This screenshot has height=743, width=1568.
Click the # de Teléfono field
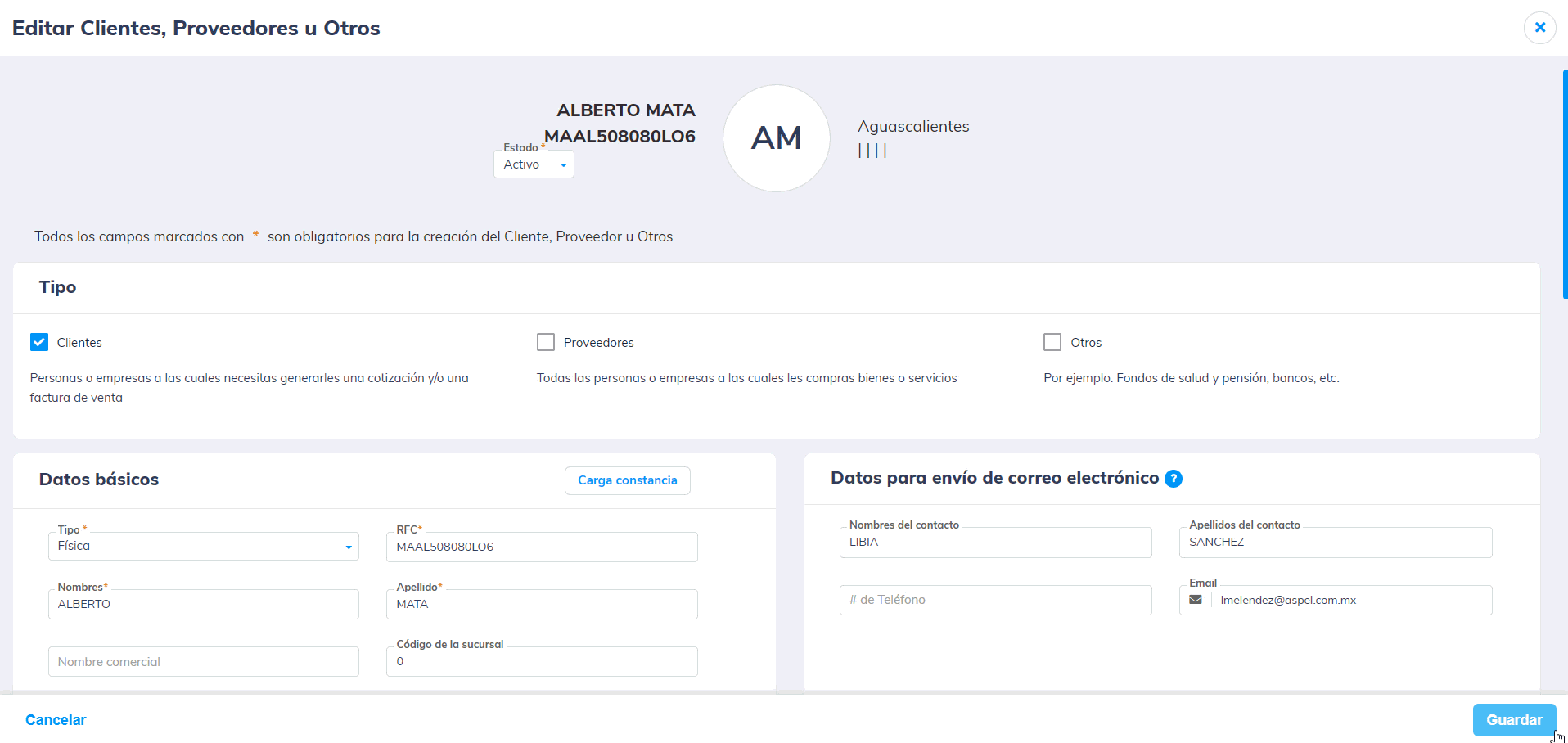click(995, 600)
